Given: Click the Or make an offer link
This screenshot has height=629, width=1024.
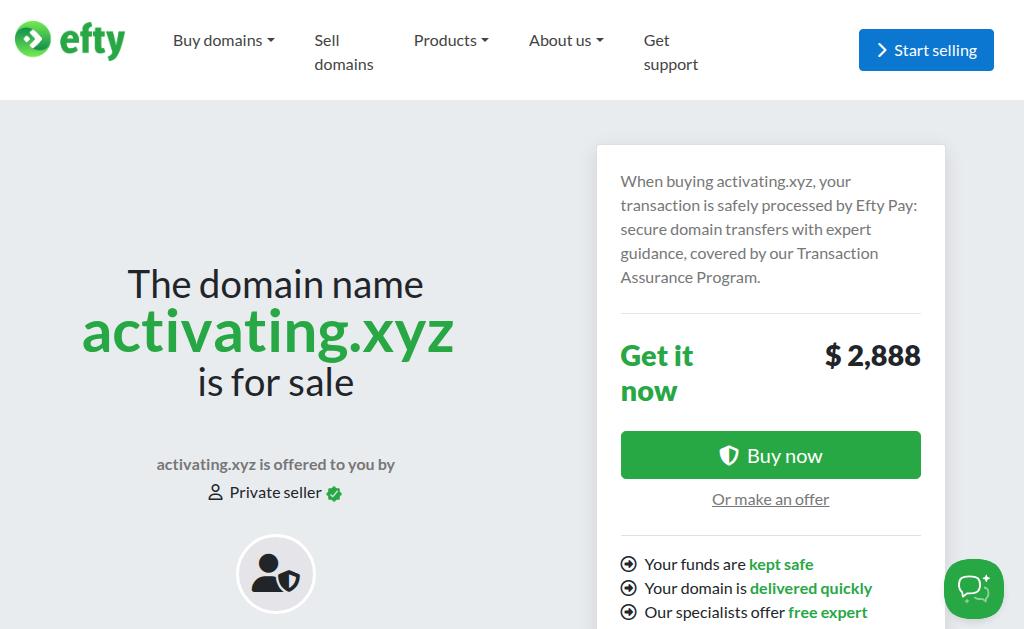Looking at the screenshot, I should (771, 500).
